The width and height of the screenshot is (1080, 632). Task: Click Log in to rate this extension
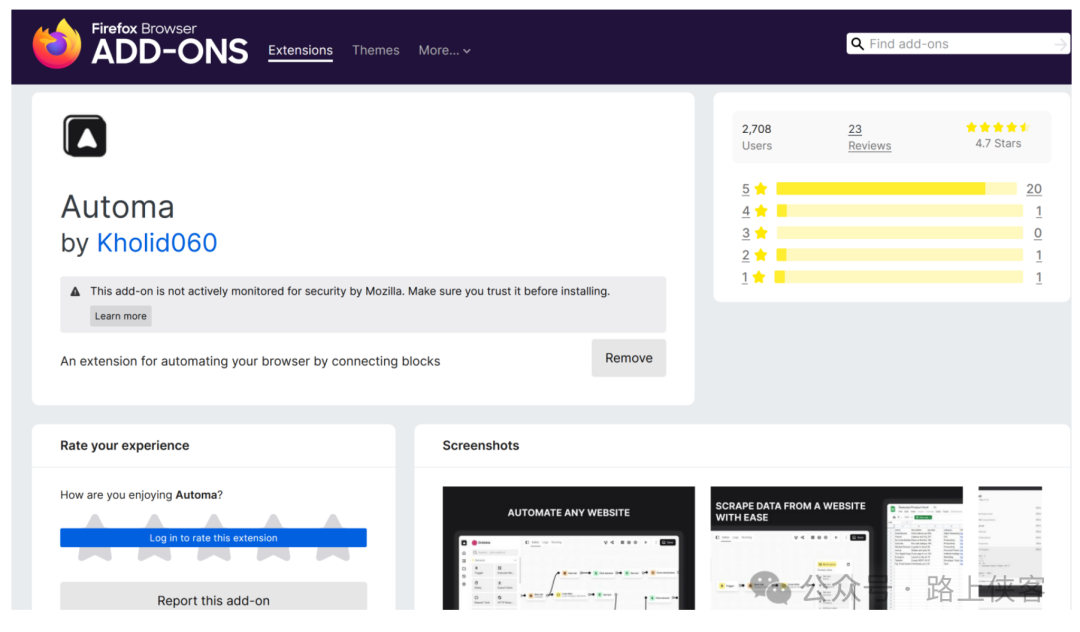click(214, 538)
